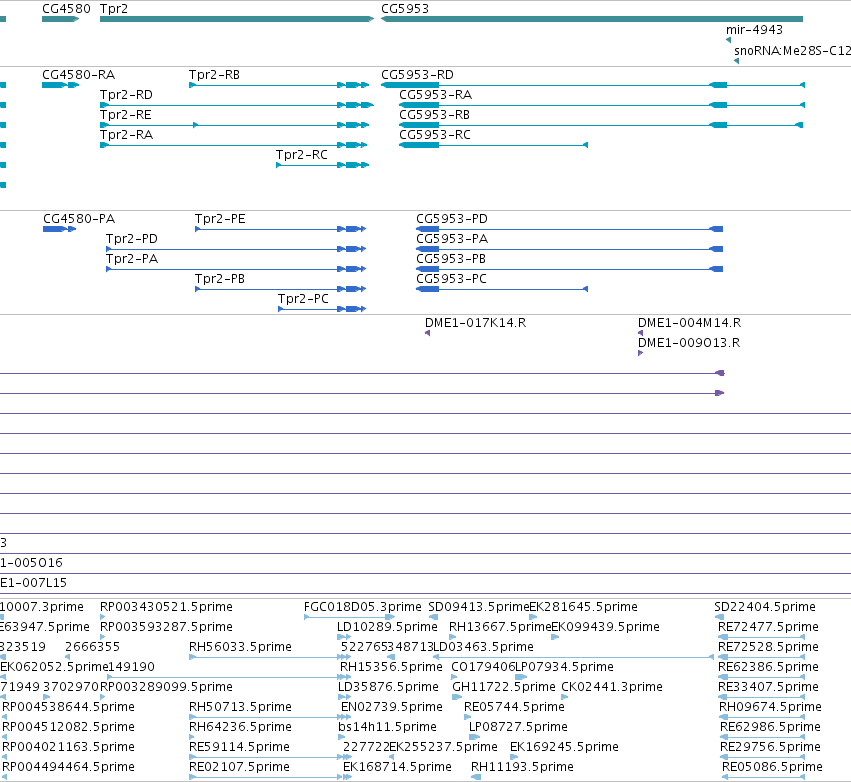
Task: Select EST RH09674.5prime
Action: 770,708
